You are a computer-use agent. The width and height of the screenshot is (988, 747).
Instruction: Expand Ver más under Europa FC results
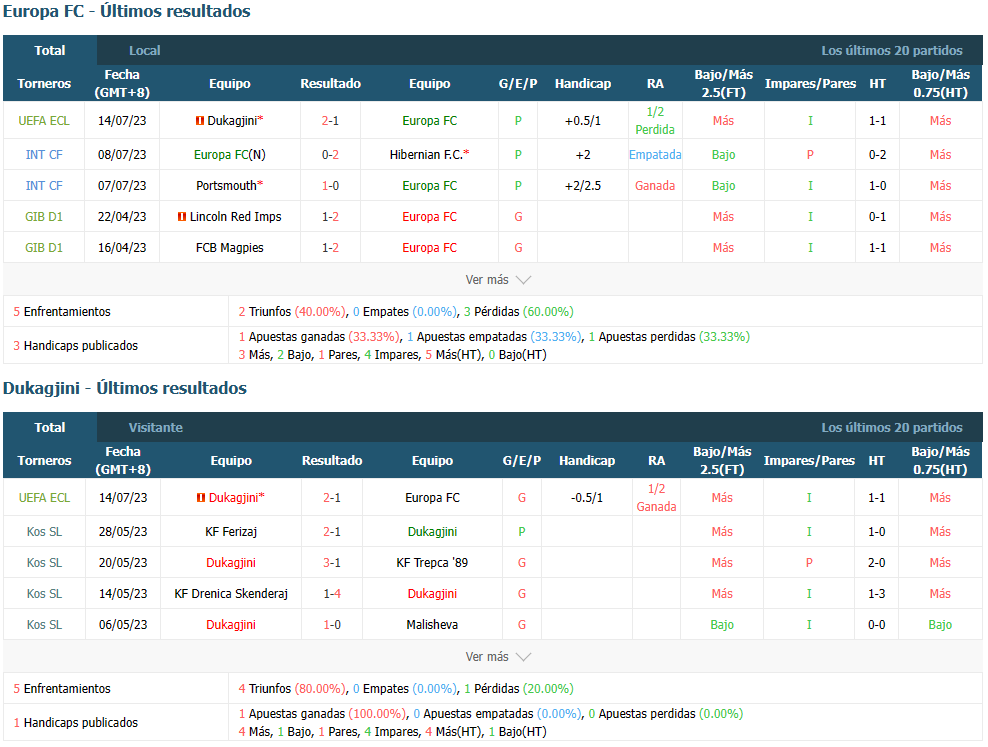tap(498, 280)
